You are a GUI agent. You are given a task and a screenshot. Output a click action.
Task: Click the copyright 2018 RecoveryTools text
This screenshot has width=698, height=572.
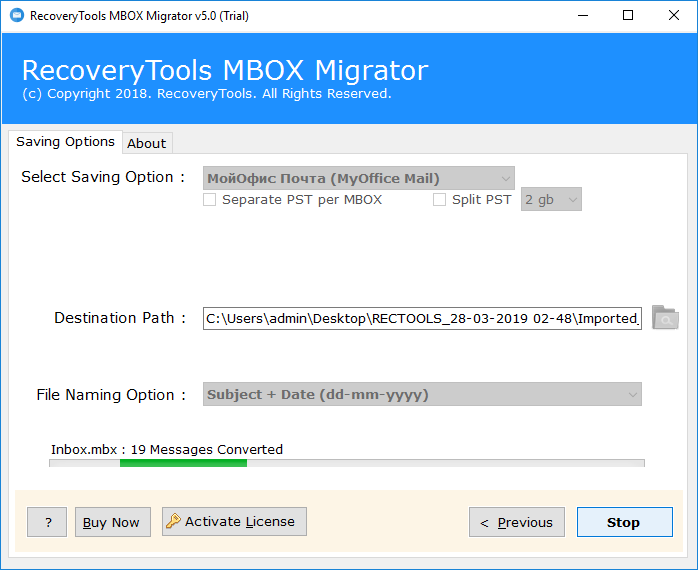tap(207, 94)
